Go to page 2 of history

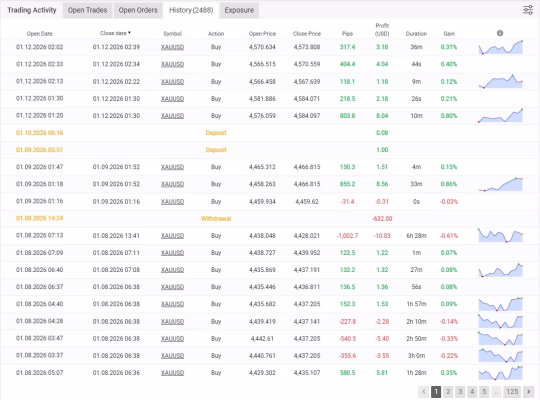point(448,392)
